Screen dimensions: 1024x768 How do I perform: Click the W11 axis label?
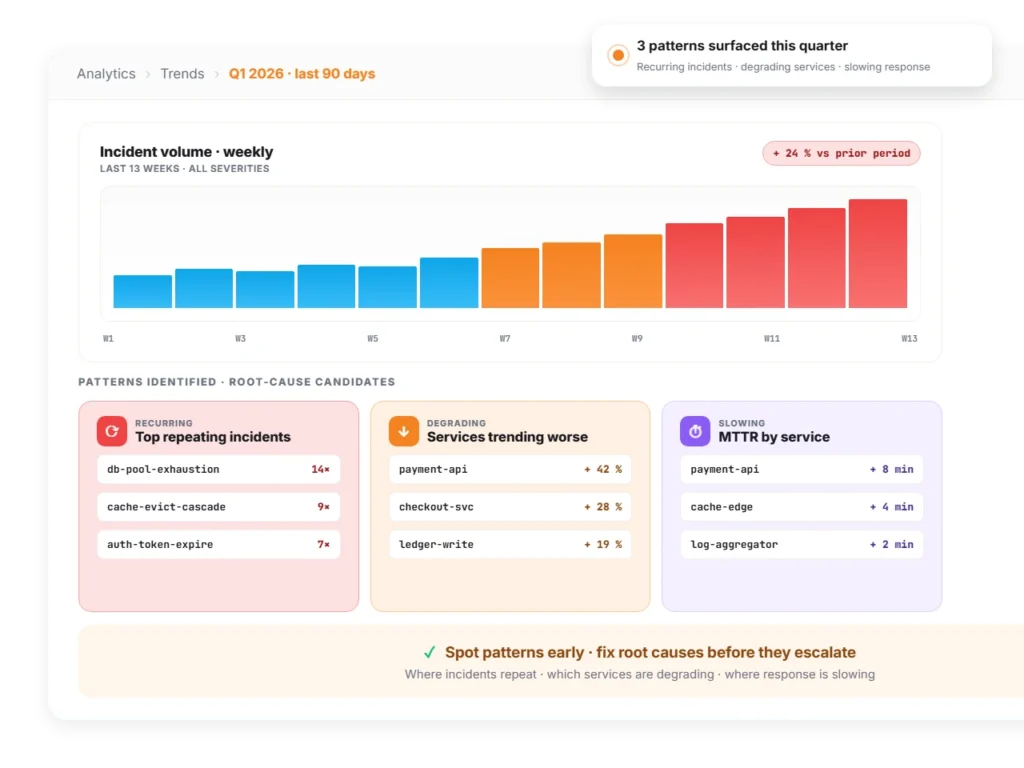(772, 338)
